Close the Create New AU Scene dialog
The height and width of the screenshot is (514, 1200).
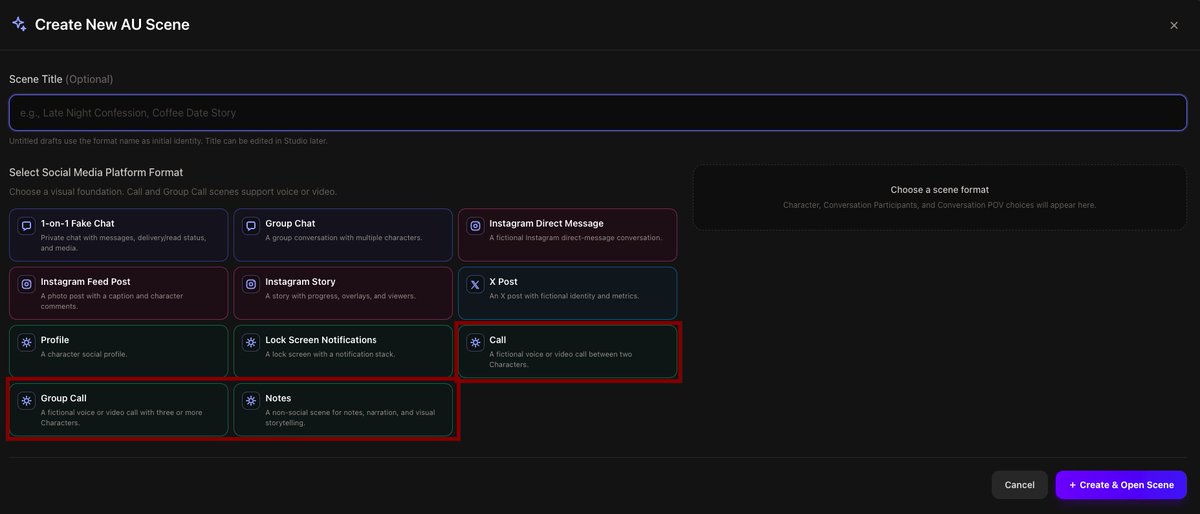[x=1174, y=25]
